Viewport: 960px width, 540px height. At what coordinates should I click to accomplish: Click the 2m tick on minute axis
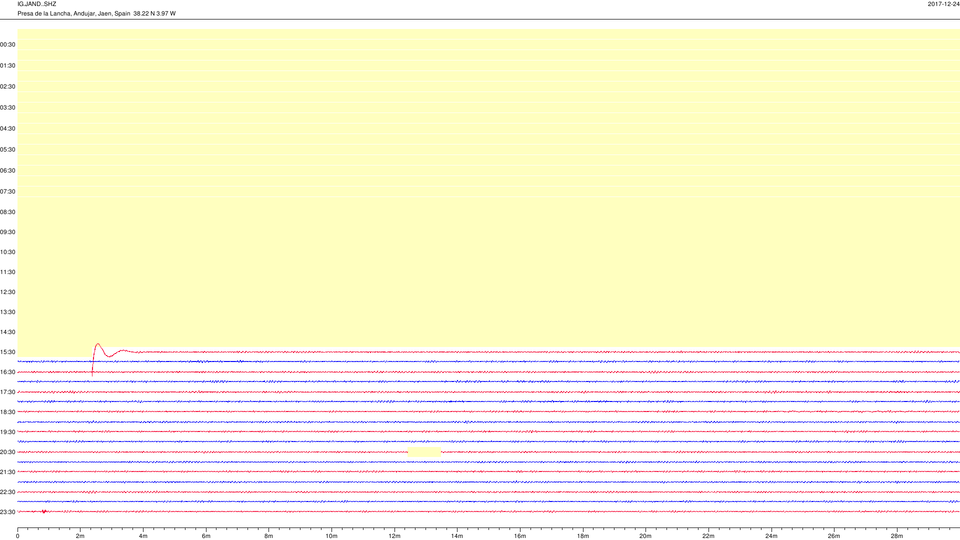click(x=80, y=536)
